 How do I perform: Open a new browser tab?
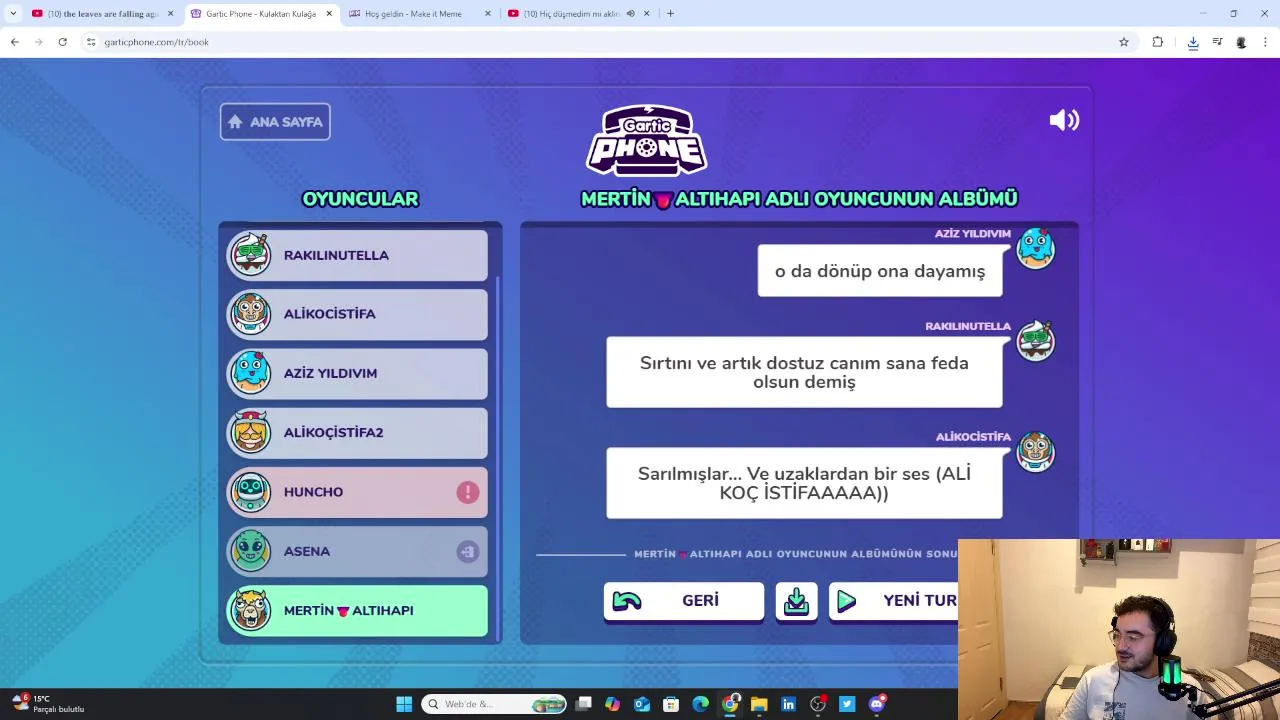coord(670,14)
